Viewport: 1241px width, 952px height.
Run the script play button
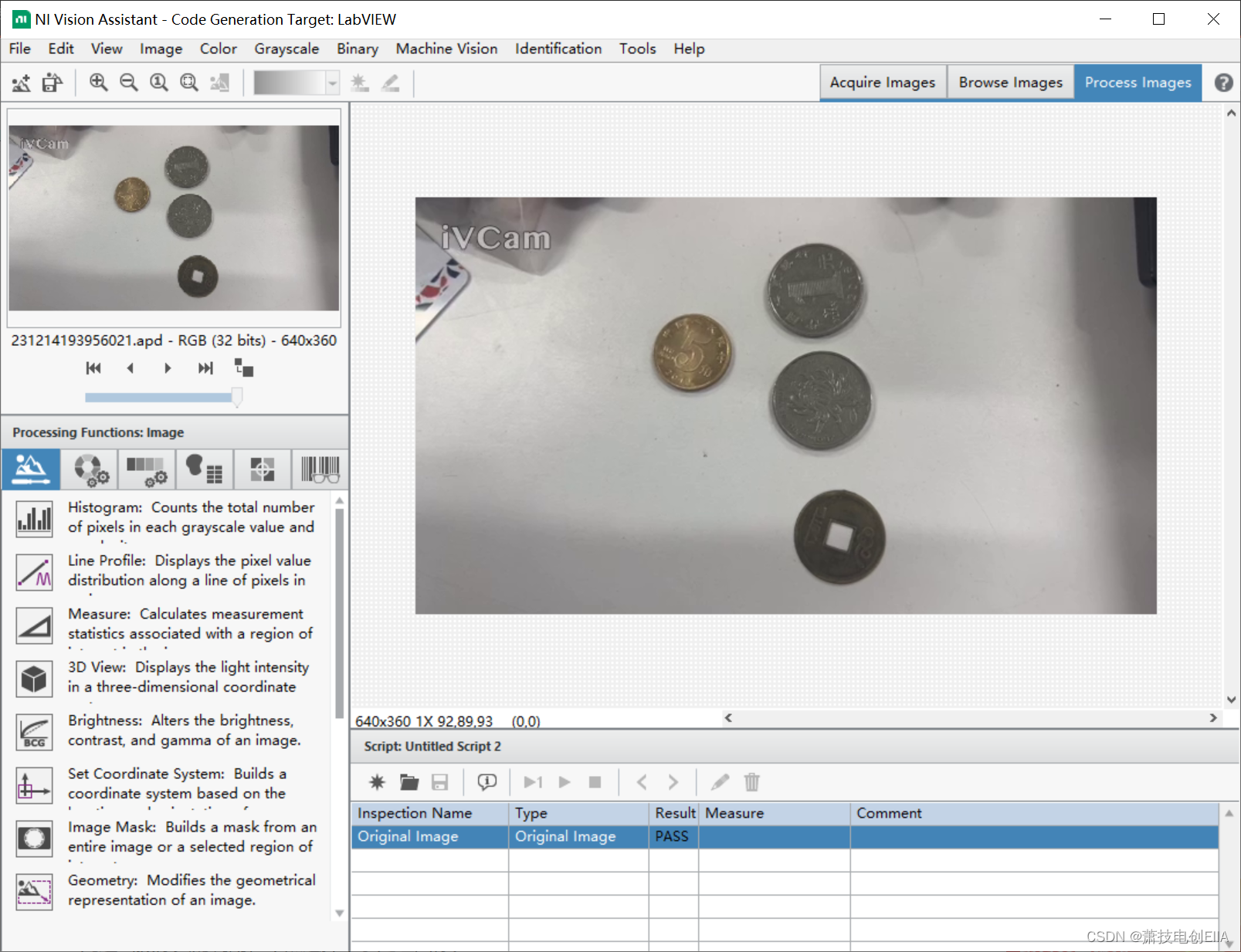565,782
